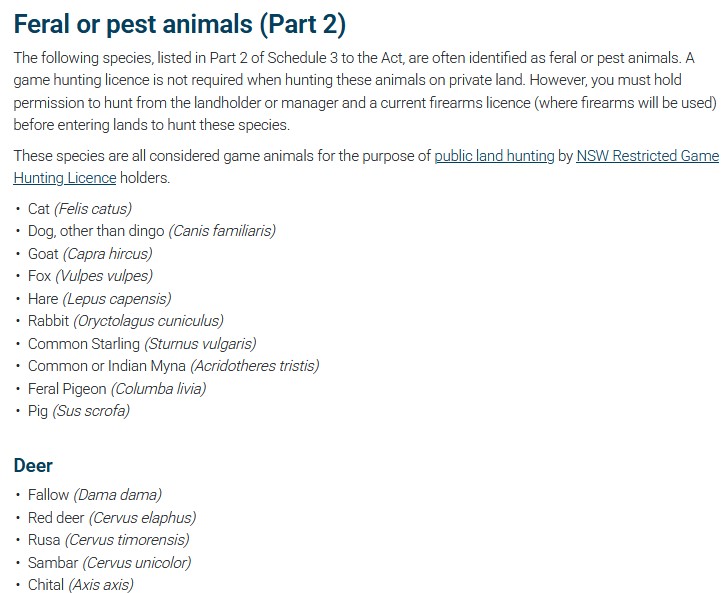The image size is (725, 593).
Task: Click the Rabbit (Oryctolagus cuniculus) item
Action: [125, 321]
